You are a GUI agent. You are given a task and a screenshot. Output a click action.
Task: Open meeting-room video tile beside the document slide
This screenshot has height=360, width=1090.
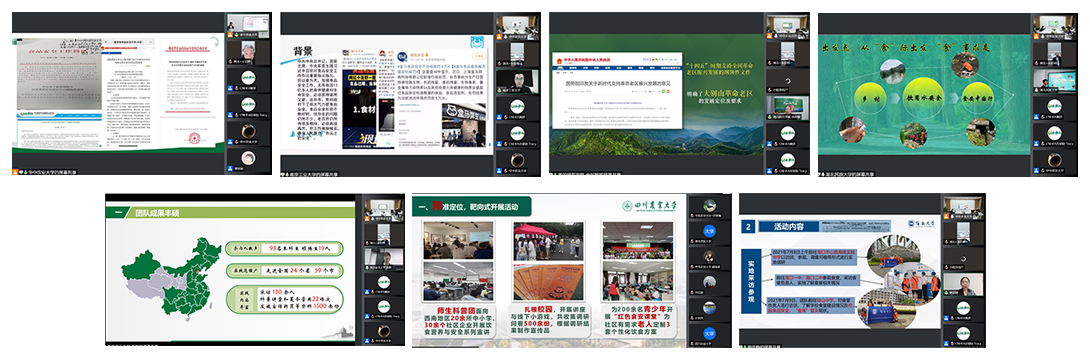click(249, 26)
